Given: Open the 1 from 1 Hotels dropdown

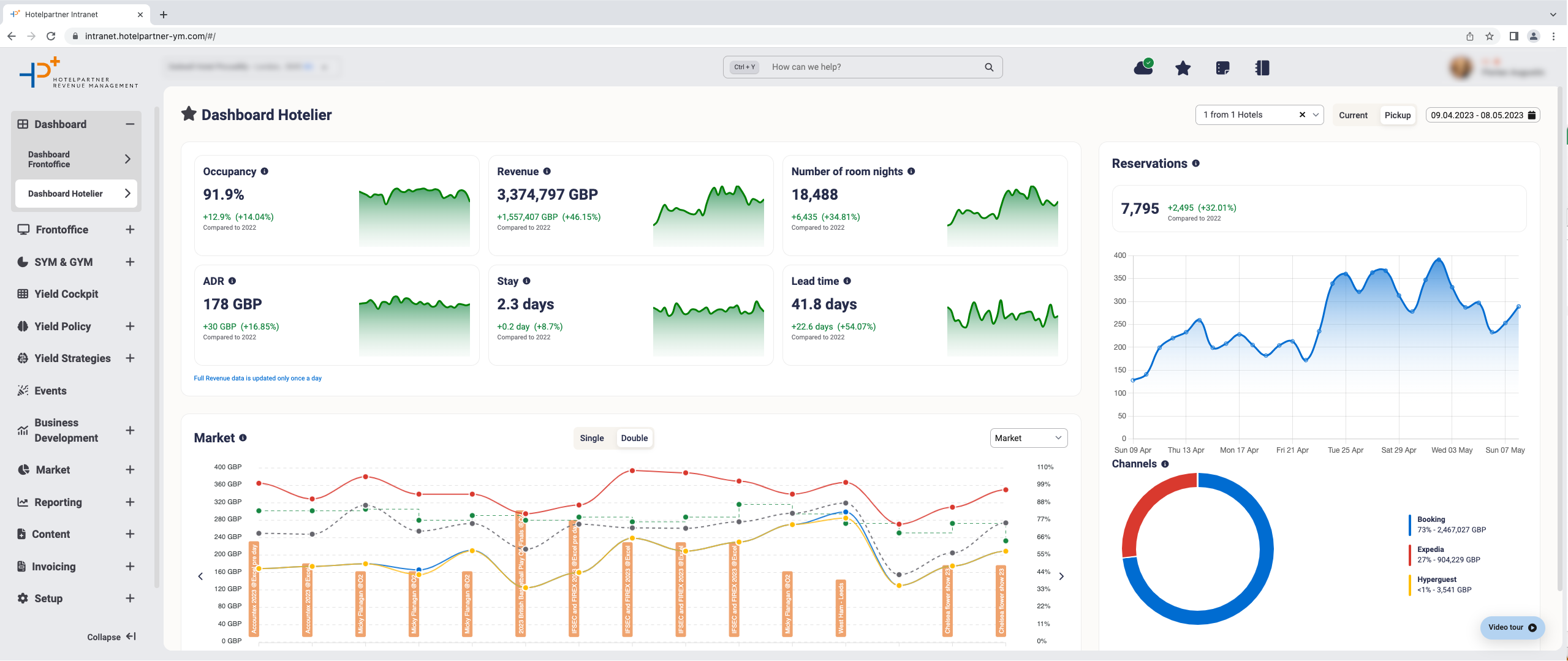Looking at the screenshot, I should 1259,115.
